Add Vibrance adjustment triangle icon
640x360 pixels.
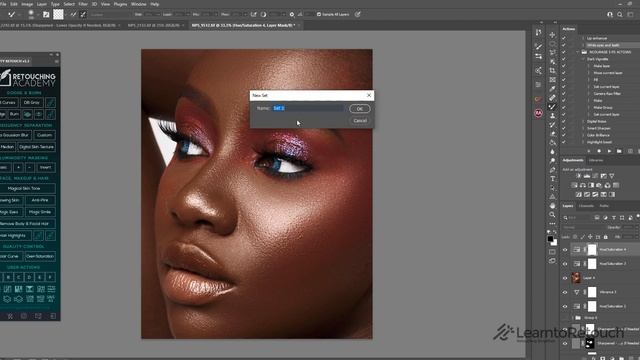click(x=611, y=176)
